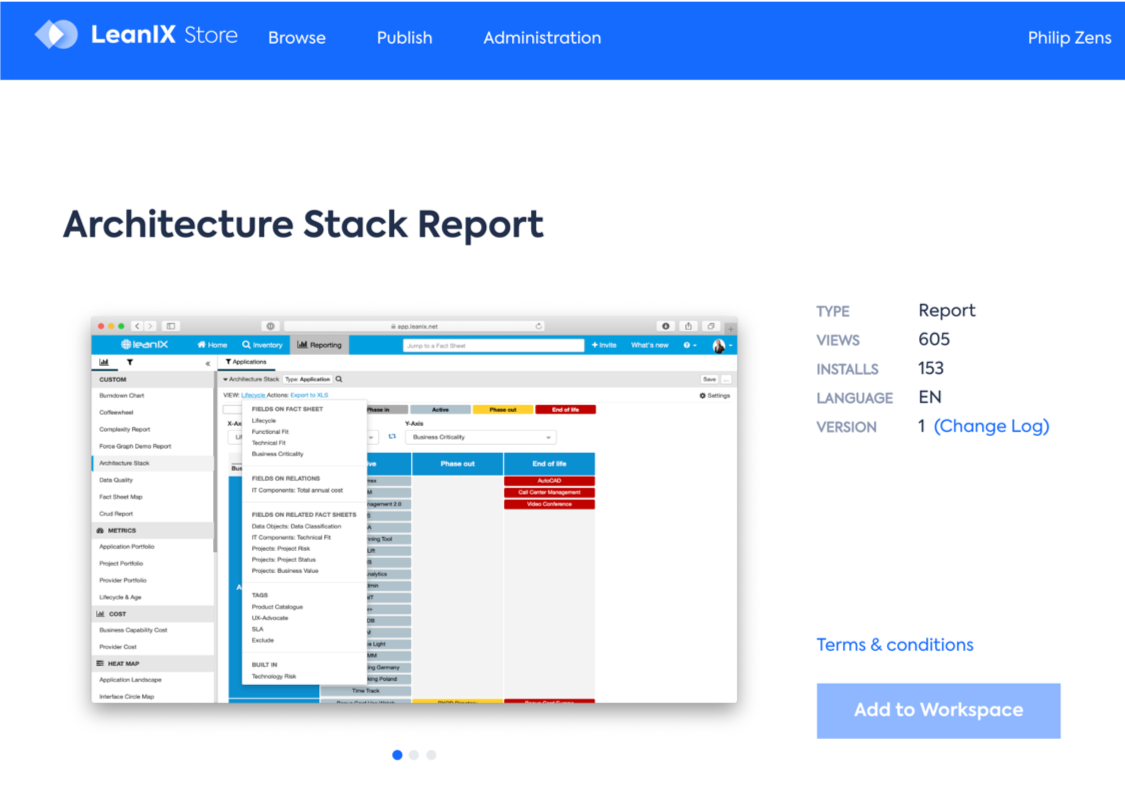Viewport: 1125px width, 806px height.
Task: Click the Home icon in preview screenshot
Action: click(x=202, y=345)
